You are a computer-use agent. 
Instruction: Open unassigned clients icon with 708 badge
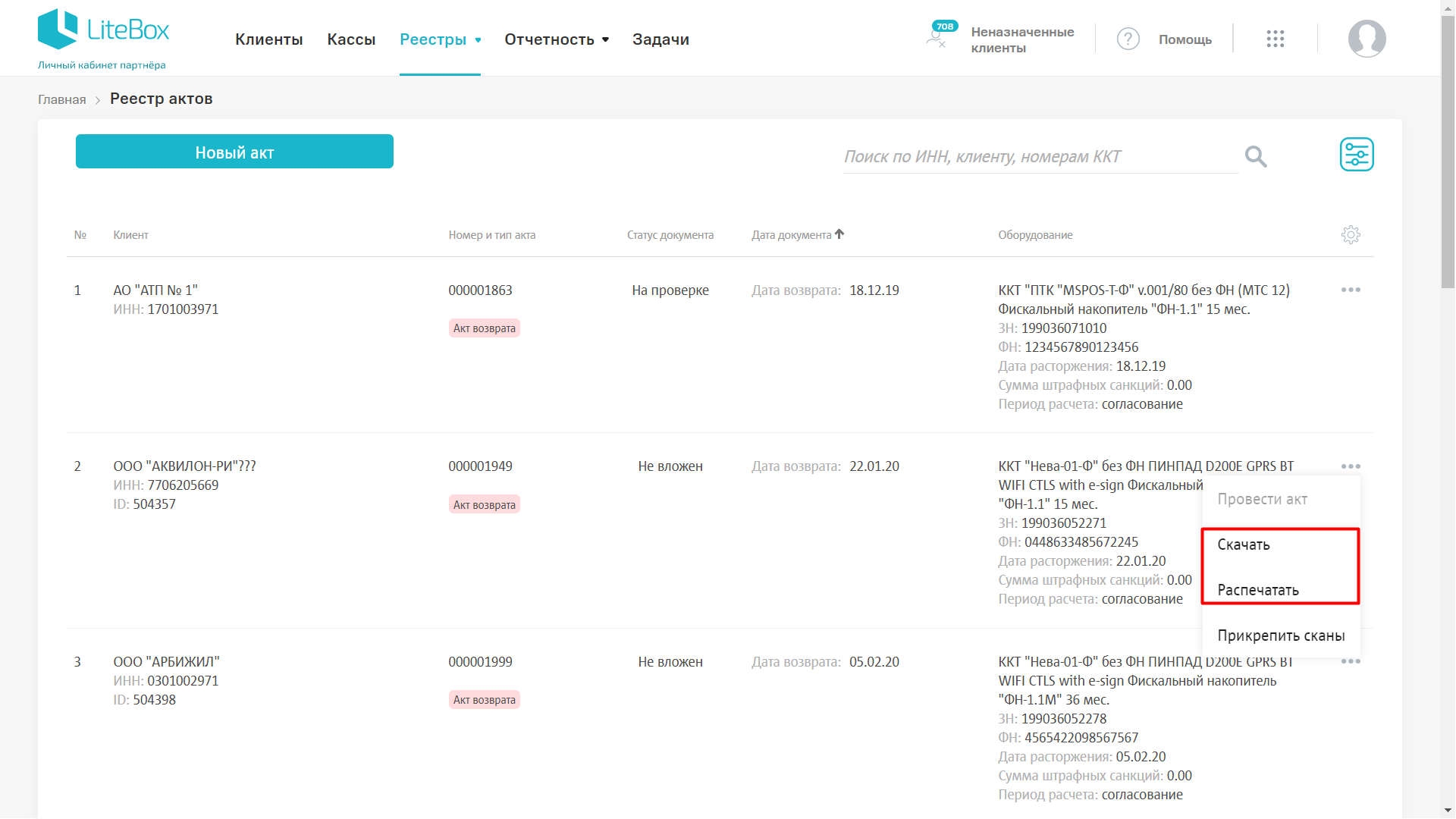940,35
